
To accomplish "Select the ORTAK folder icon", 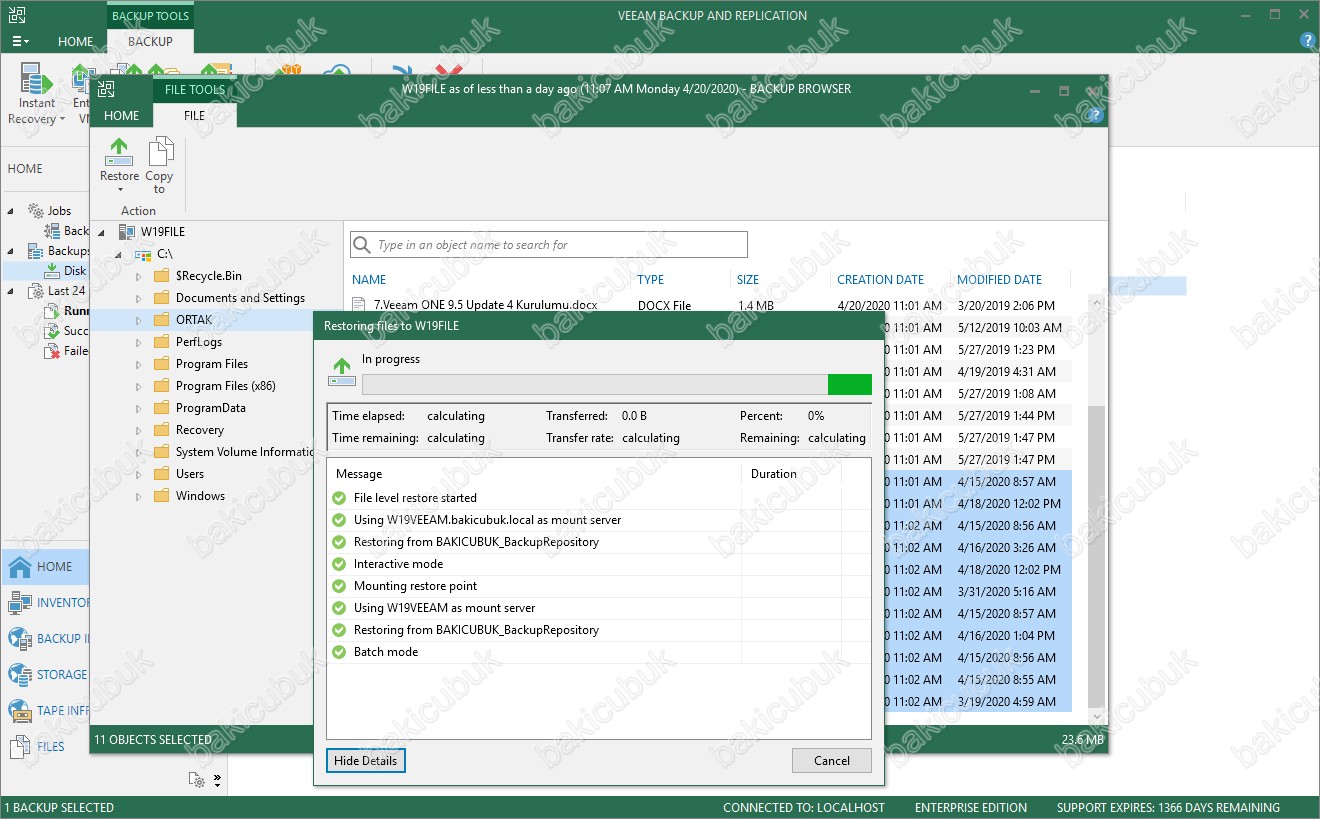I will (161, 320).
